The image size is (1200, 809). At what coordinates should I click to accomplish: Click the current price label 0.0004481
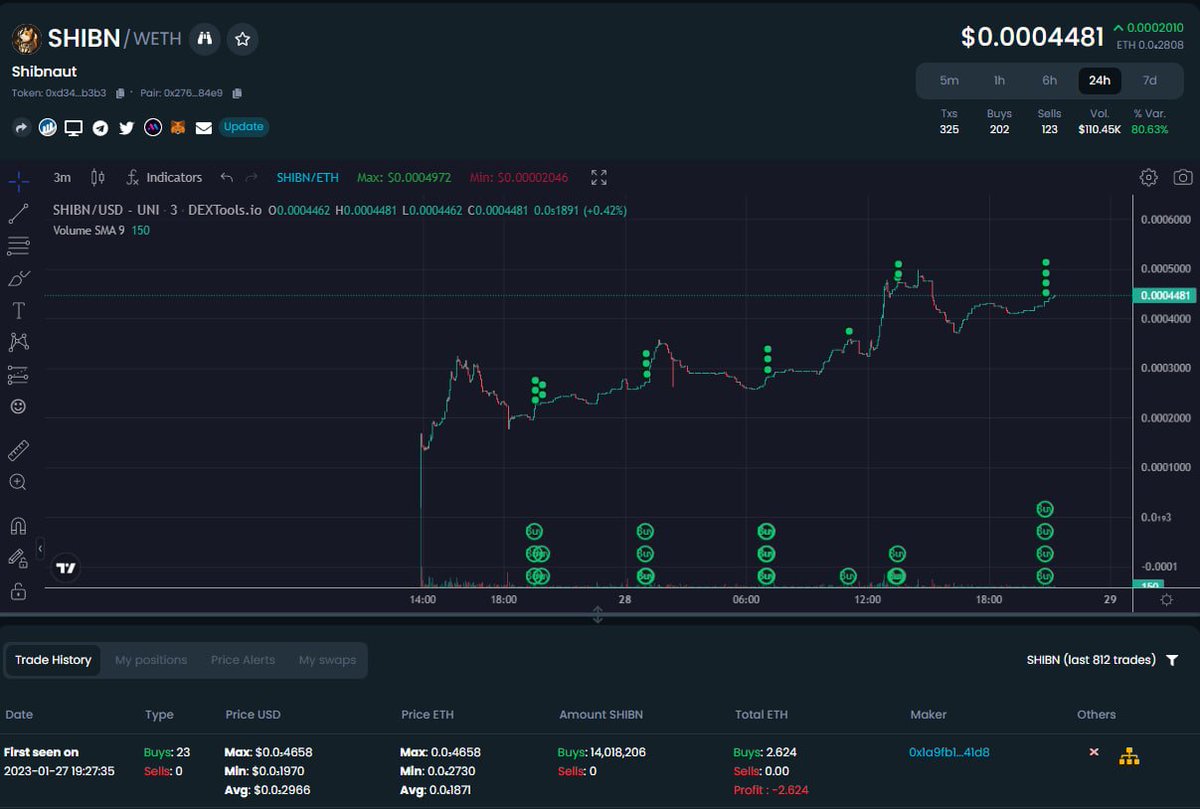click(x=1165, y=295)
